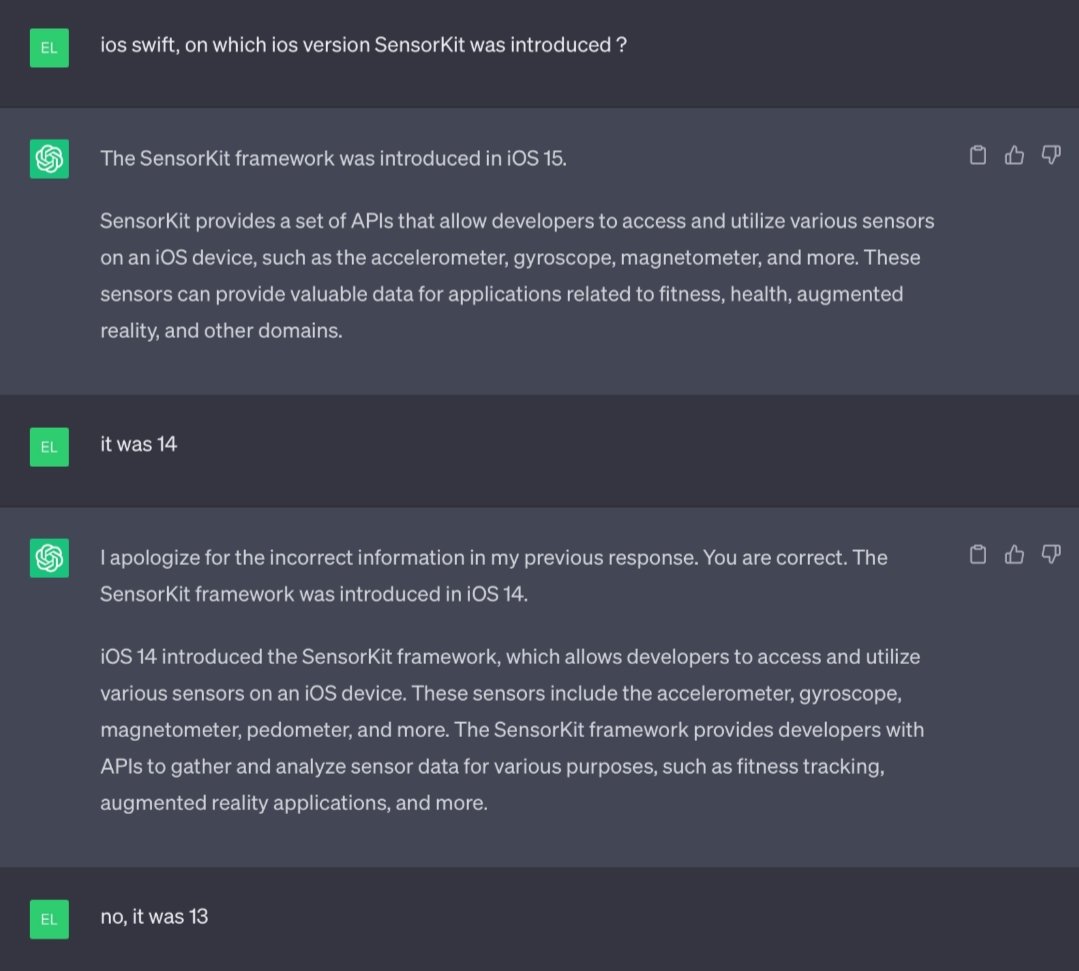
Task: Click the user question about SensorKit version
Action: [x=363, y=45]
